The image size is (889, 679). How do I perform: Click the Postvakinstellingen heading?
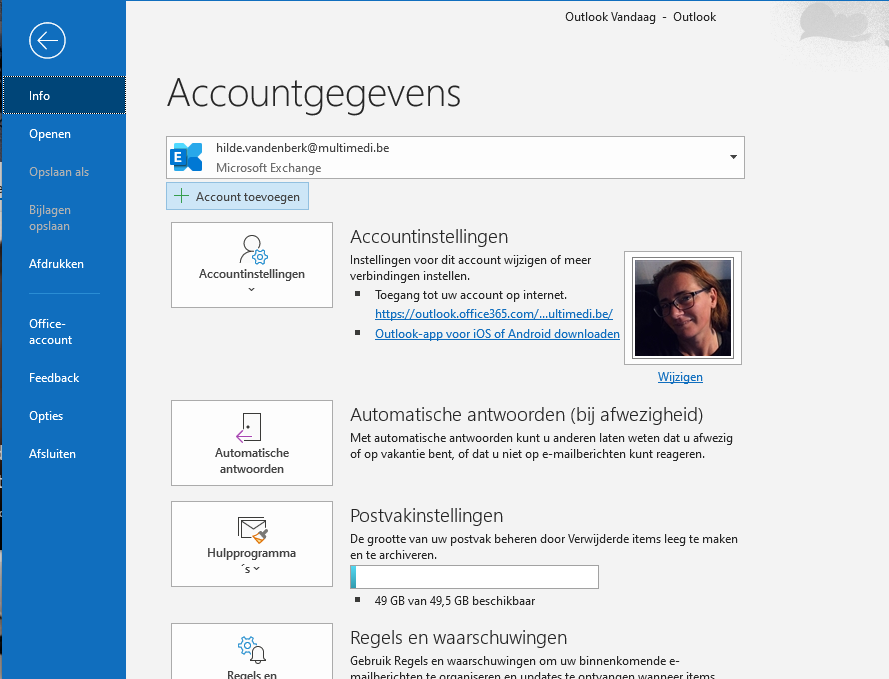pyautogui.click(x=426, y=515)
